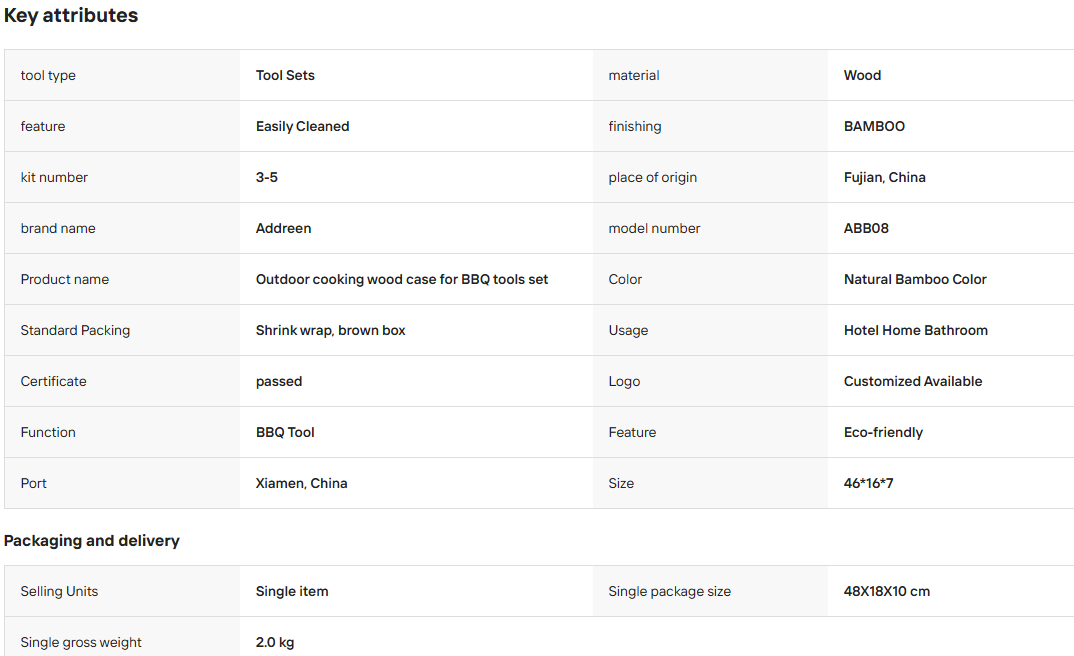Select the Certificate passed value

point(279,381)
